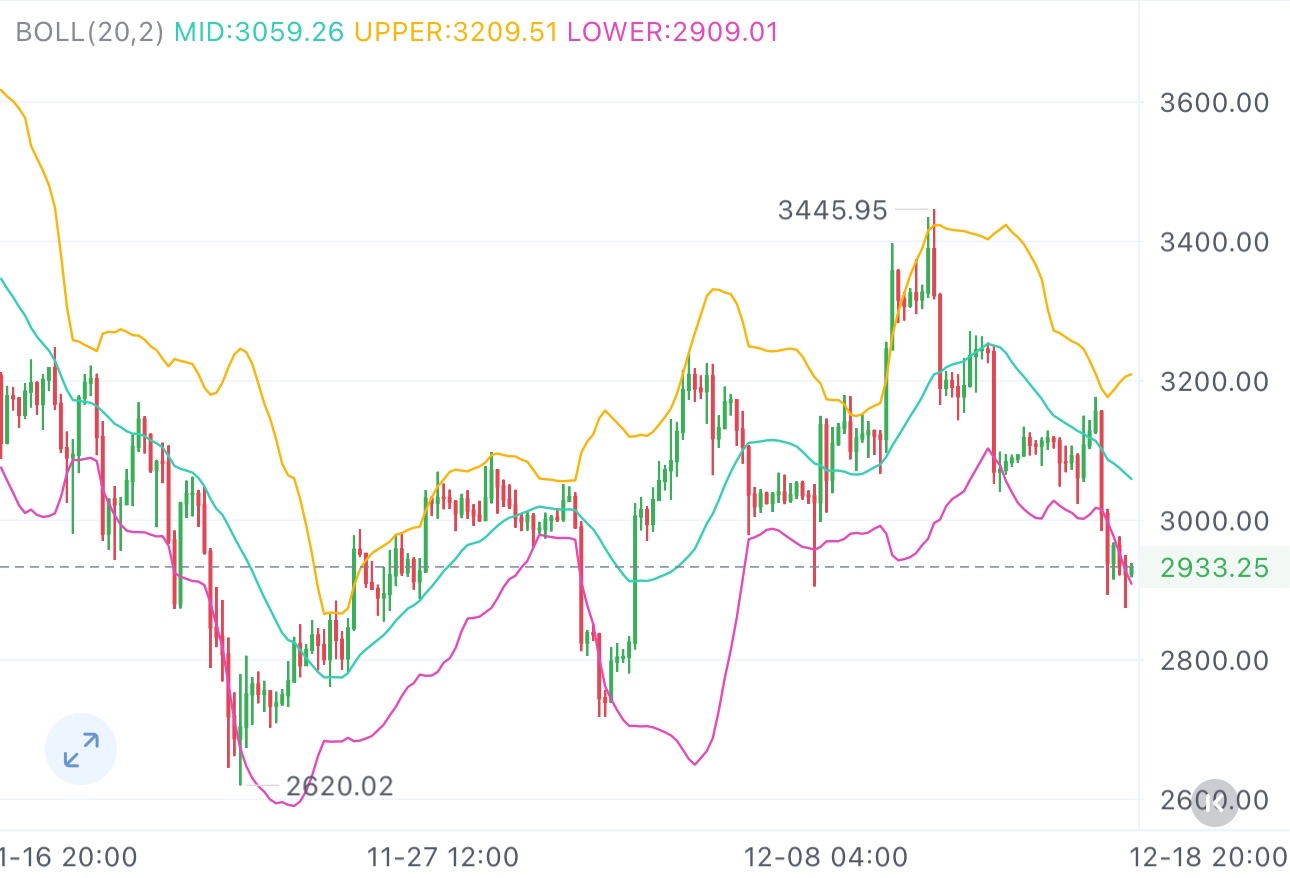
Task: Click the 2620.02 low price marker
Action: pyautogui.click(x=339, y=787)
